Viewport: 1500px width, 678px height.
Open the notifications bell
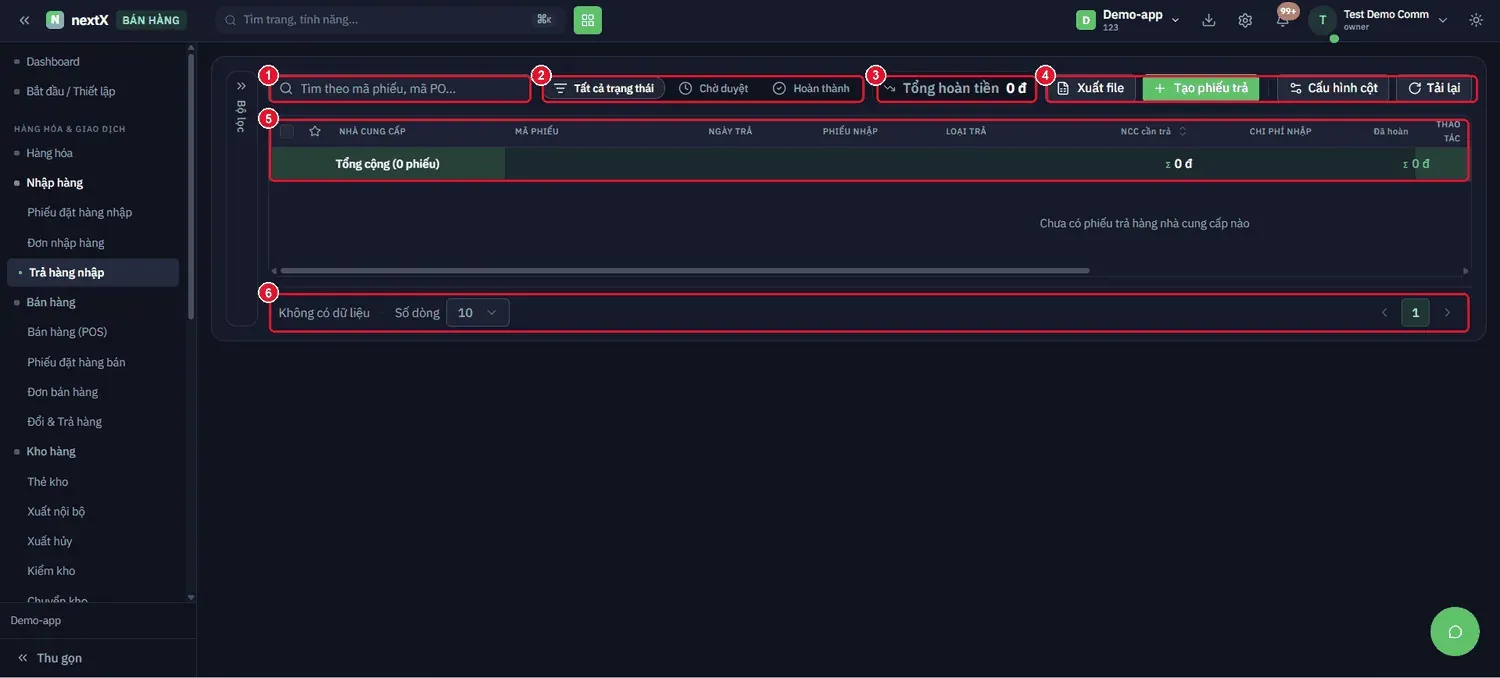[x=1283, y=20]
